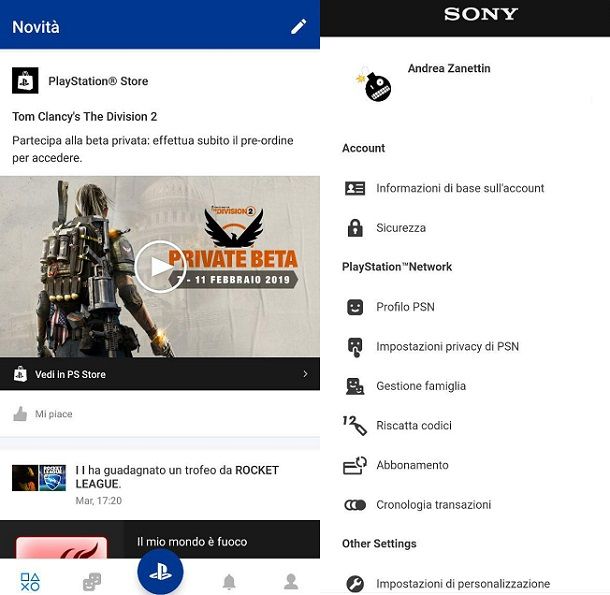
Task: Open Impostazioni di personalizzazione
Action: pos(463,584)
